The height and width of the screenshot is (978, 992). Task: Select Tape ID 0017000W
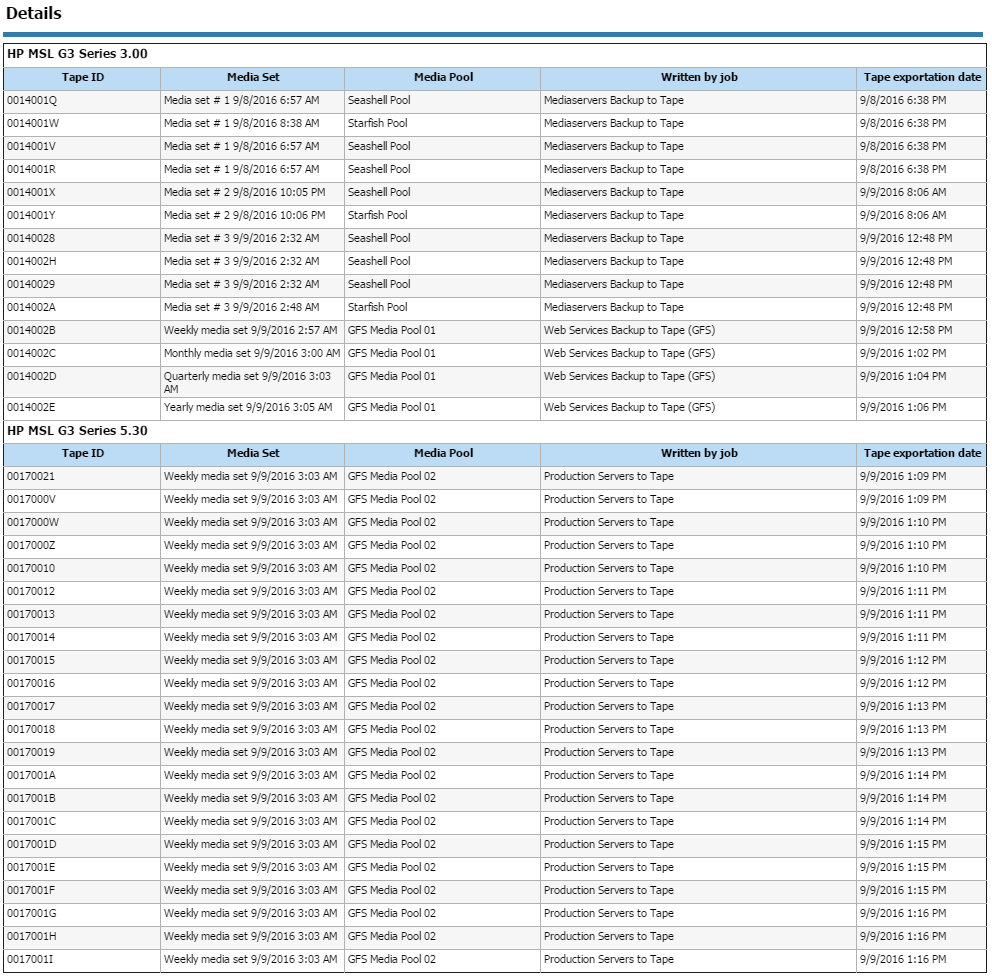tap(82, 523)
